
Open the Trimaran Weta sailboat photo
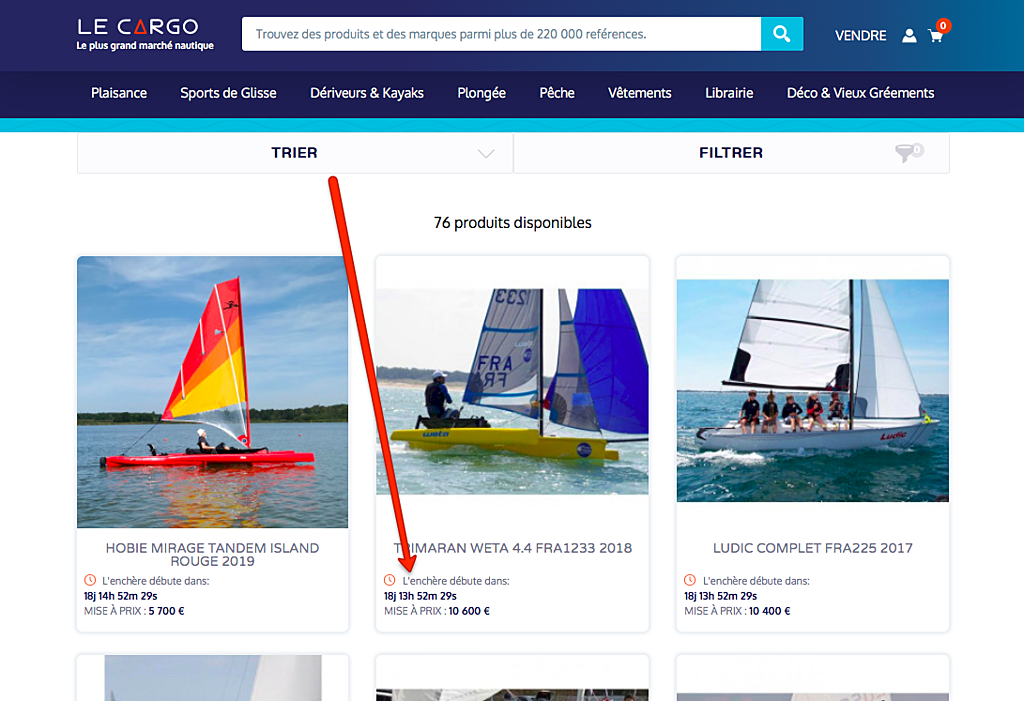pos(512,391)
